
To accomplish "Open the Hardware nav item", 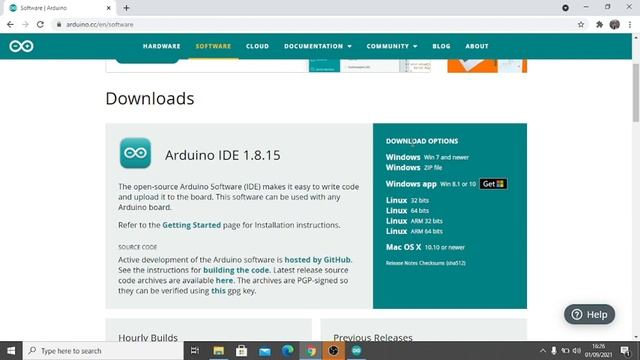I will tap(162, 46).
